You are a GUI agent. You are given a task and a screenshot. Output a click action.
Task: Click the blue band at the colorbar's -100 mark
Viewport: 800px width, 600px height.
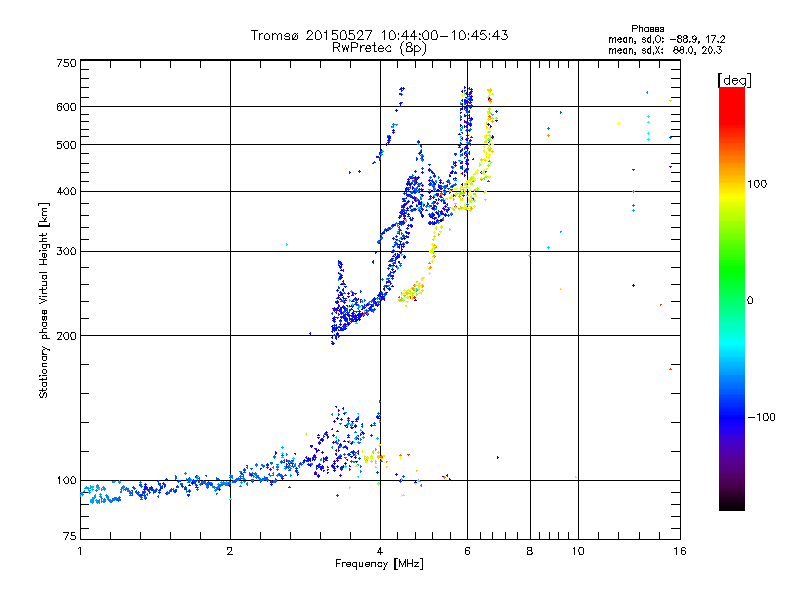[732, 417]
